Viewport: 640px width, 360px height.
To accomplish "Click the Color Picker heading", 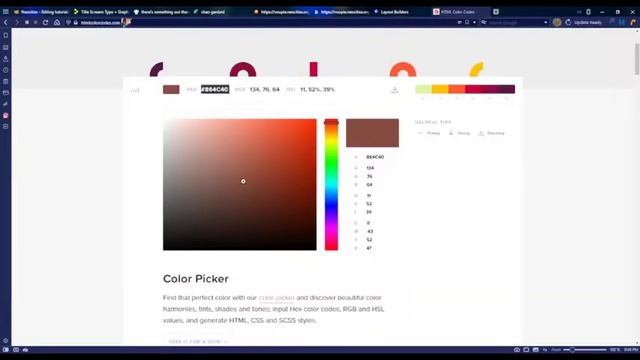I will pyautogui.click(x=196, y=279).
